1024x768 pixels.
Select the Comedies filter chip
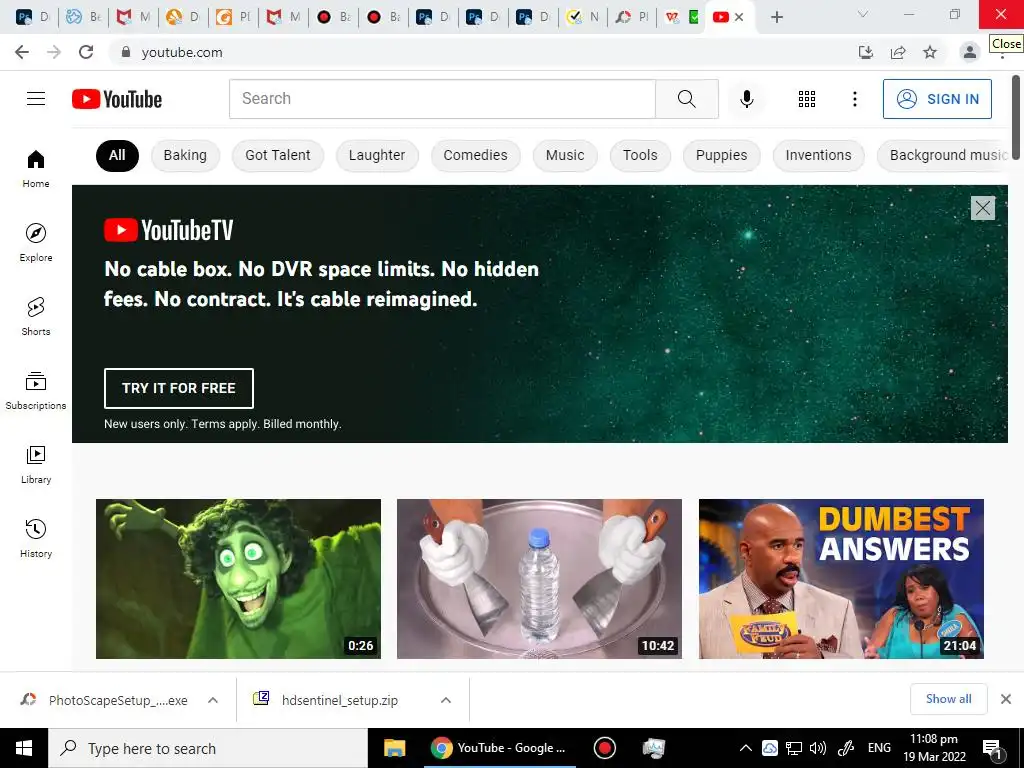click(475, 155)
